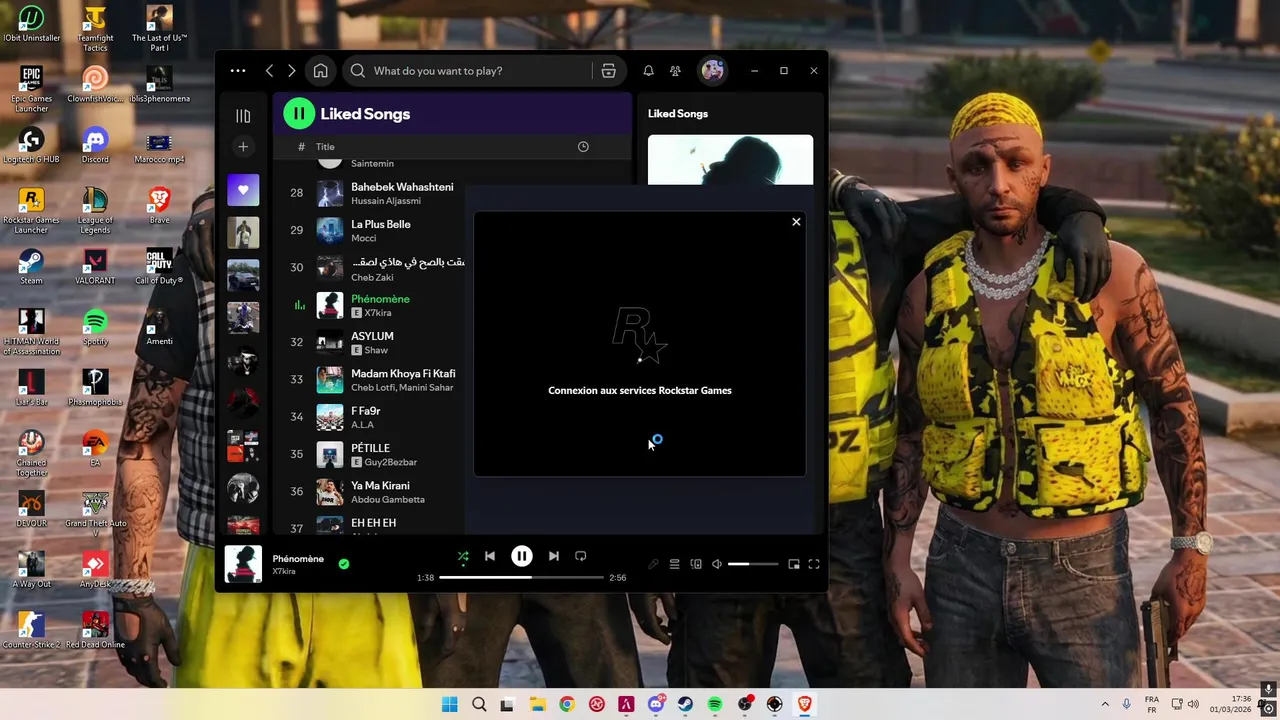1280x720 pixels.
Task: Go forward in Spotify navigation
Action: tap(291, 71)
